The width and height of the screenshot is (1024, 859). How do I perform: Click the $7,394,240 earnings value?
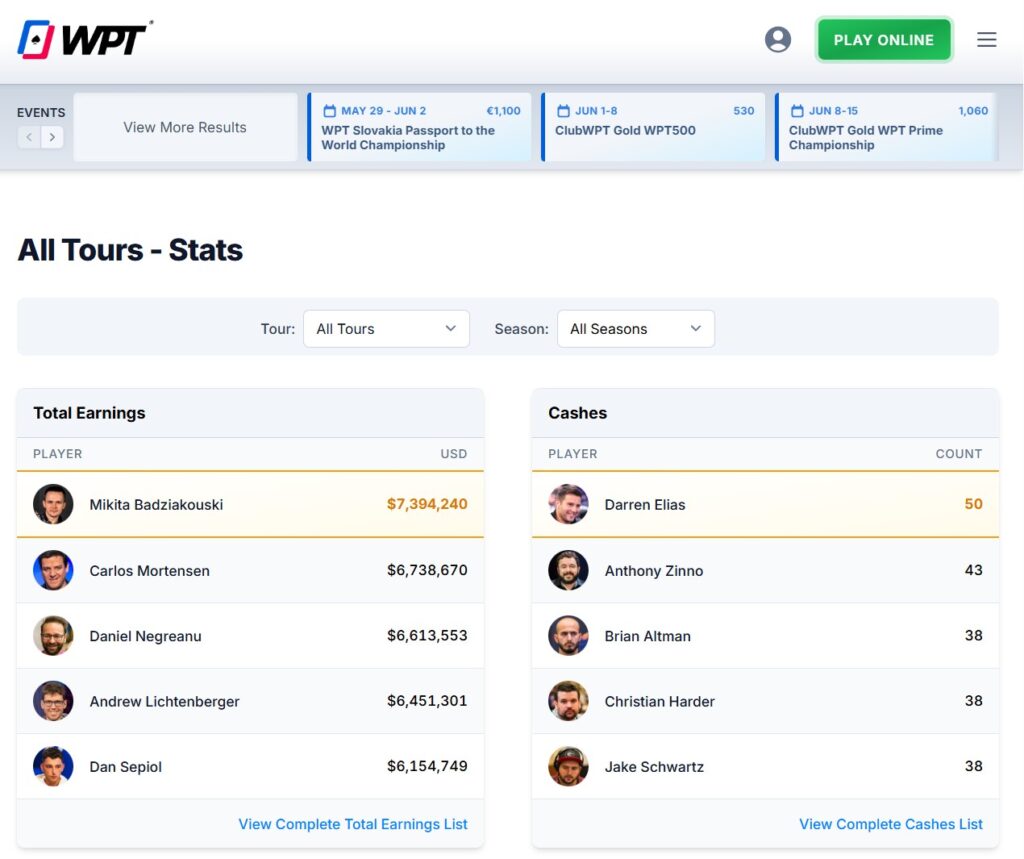tap(427, 504)
